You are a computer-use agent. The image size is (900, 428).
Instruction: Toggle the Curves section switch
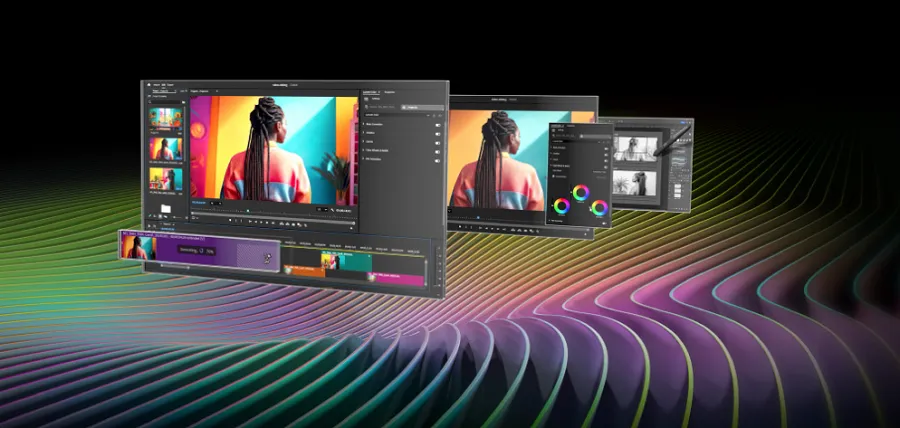(x=437, y=143)
